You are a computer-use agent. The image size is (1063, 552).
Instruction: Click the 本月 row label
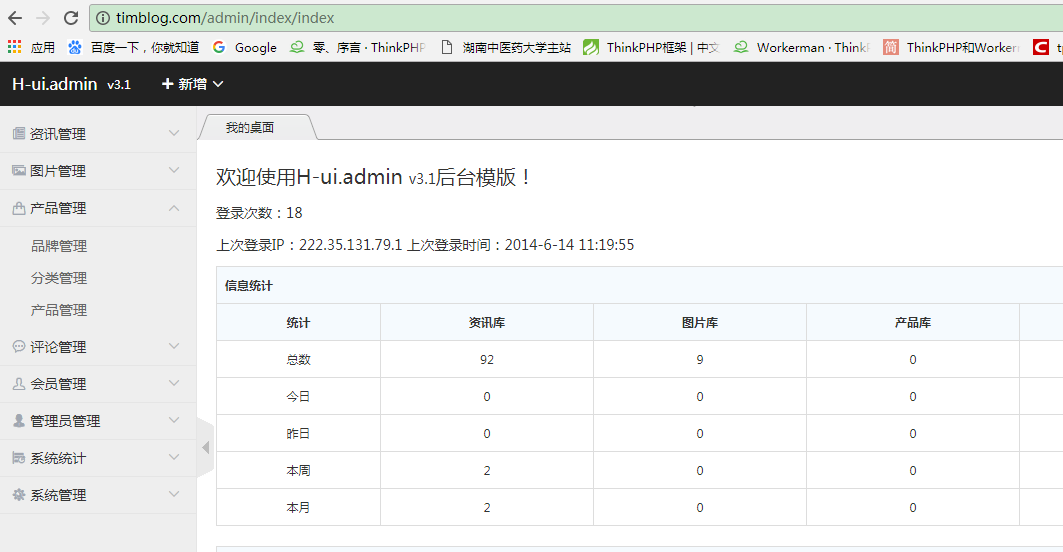tap(298, 507)
